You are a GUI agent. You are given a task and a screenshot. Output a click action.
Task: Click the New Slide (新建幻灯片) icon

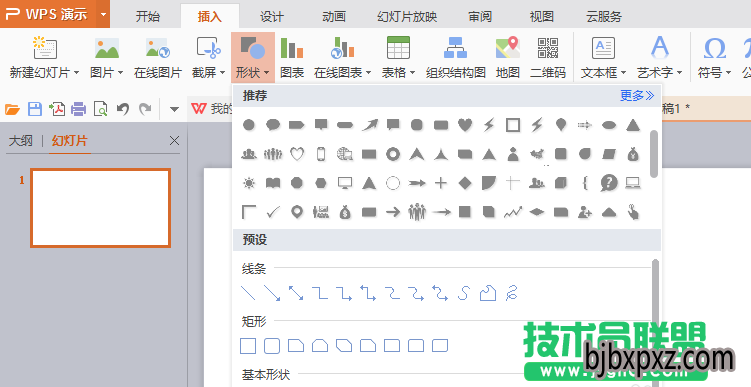tap(45, 48)
